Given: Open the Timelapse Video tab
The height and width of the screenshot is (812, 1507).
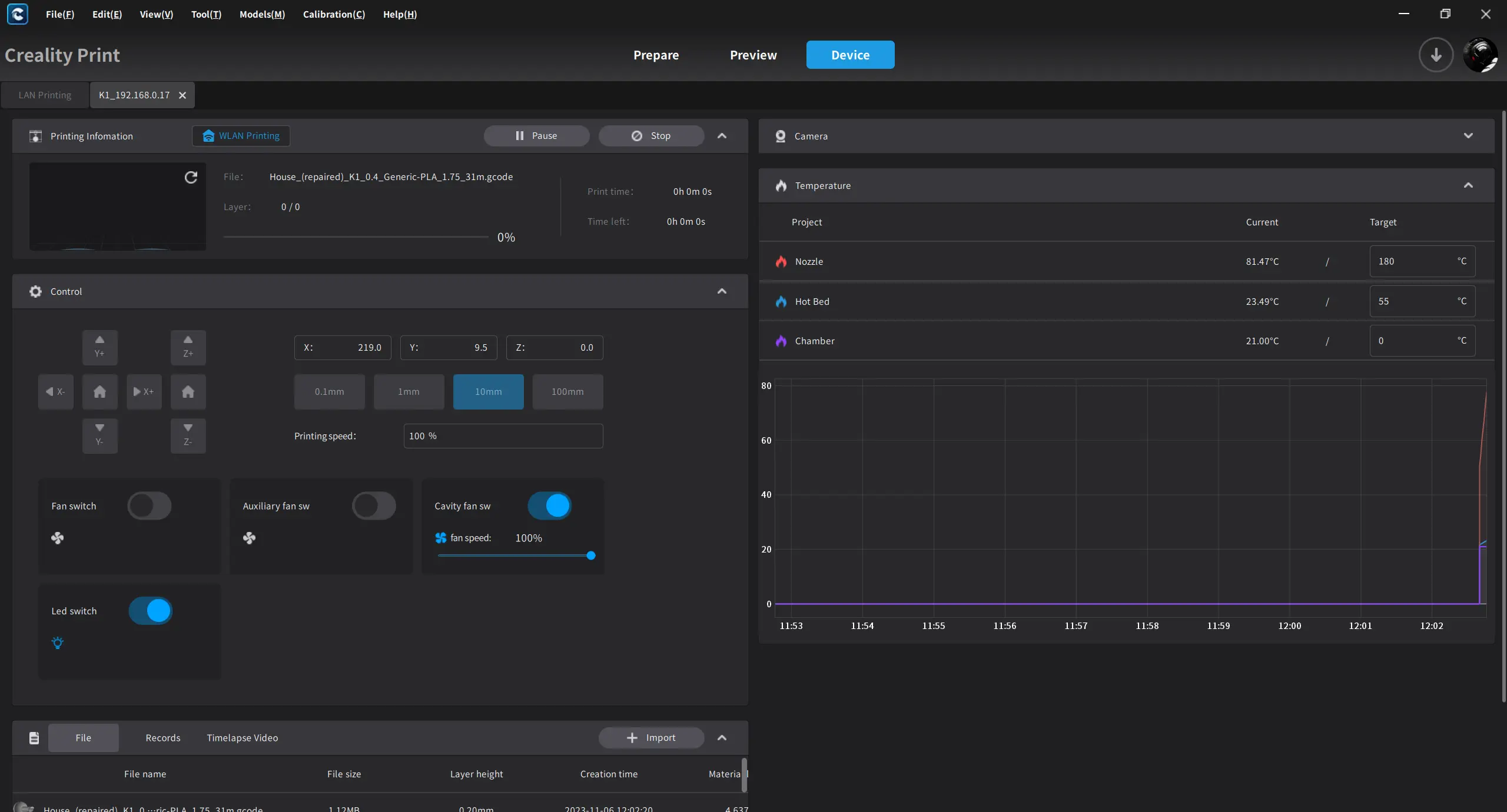Looking at the screenshot, I should (242, 738).
